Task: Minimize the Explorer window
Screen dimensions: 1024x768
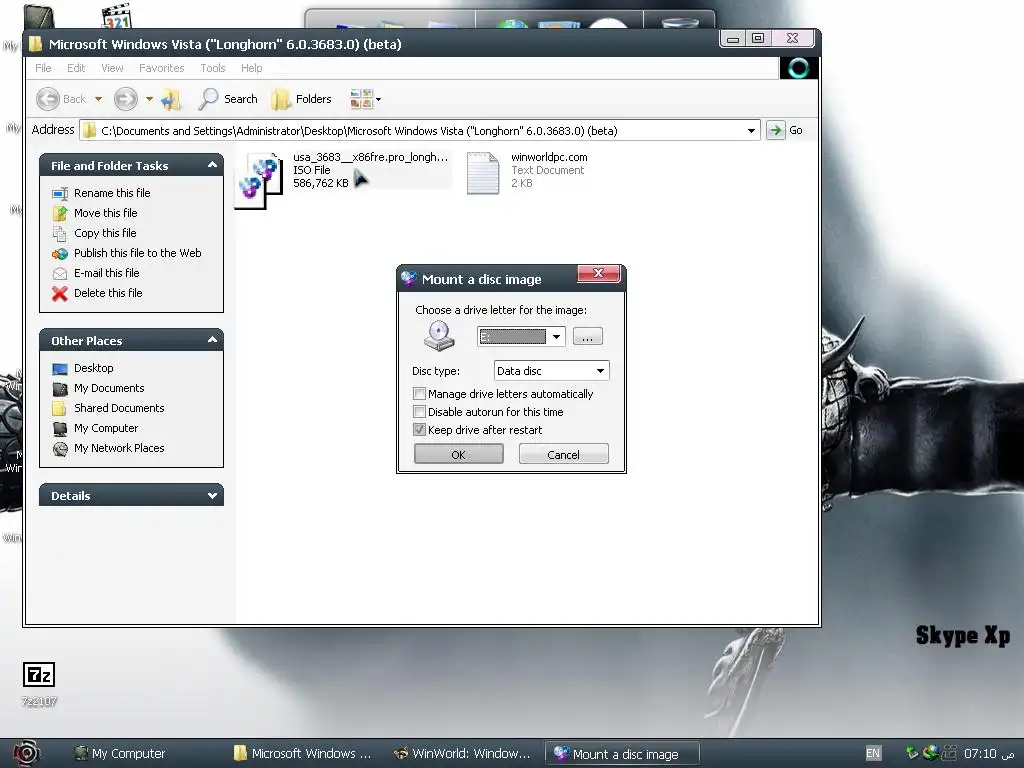Action: tap(733, 39)
